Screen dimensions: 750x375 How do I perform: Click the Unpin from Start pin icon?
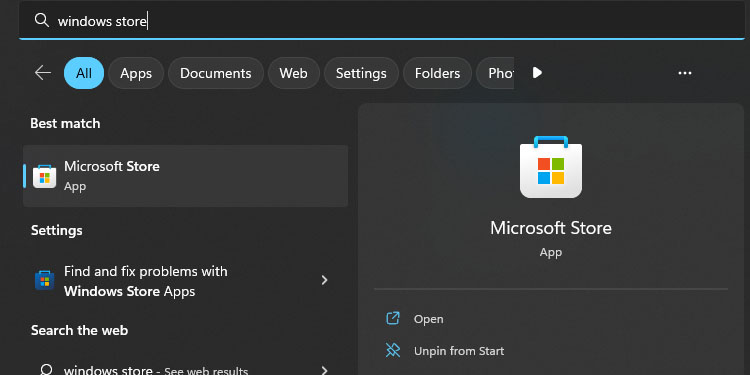(x=393, y=351)
